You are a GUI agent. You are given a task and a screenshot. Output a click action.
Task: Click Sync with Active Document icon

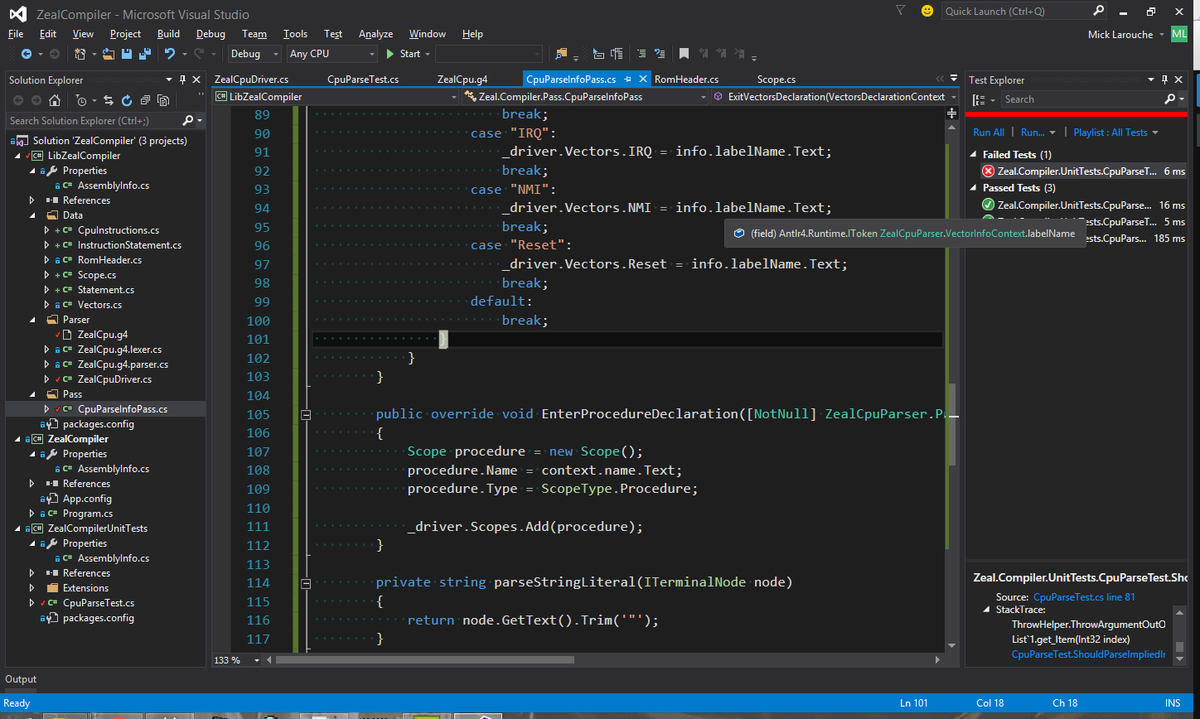click(x=108, y=100)
